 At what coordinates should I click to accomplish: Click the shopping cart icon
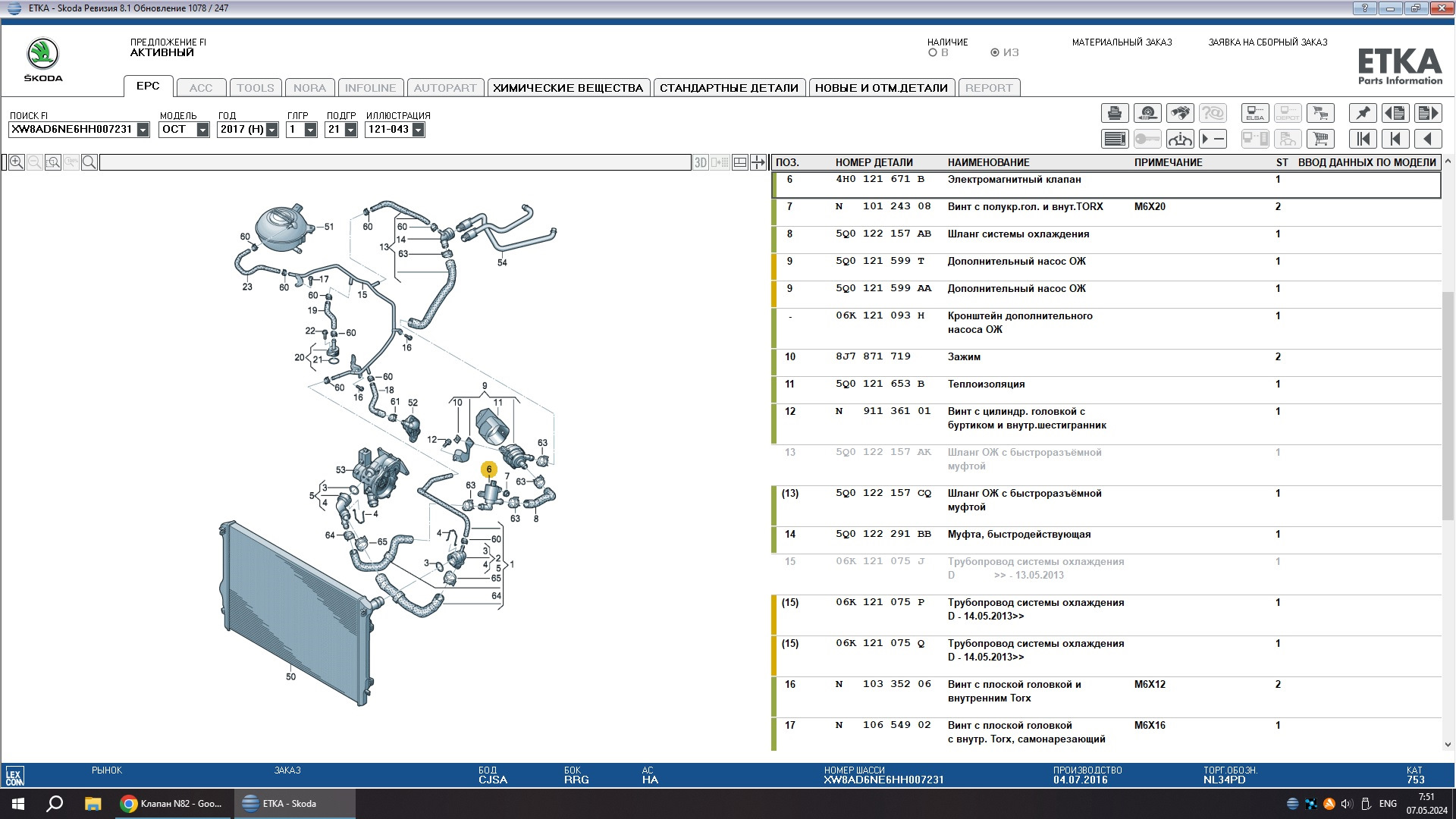[x=1320, y=139]
